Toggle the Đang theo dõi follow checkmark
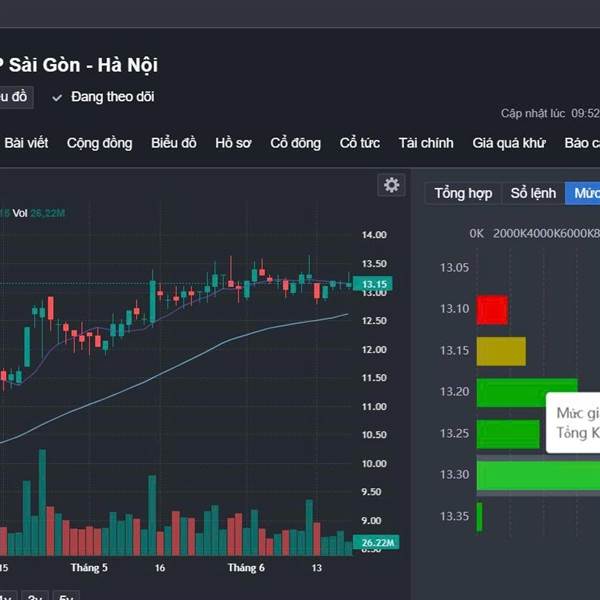The width and height of the screenshot is (600, 600). pos(57,98)
